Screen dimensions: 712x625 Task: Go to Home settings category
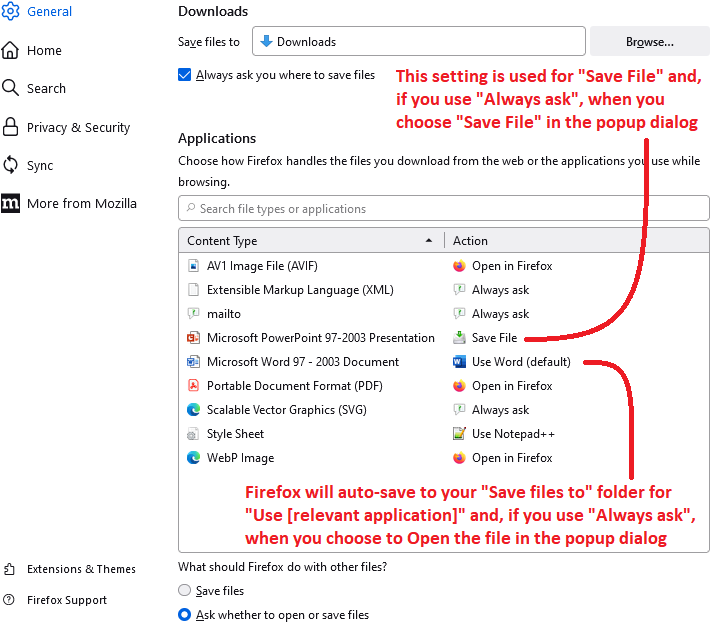click(44, 50)
